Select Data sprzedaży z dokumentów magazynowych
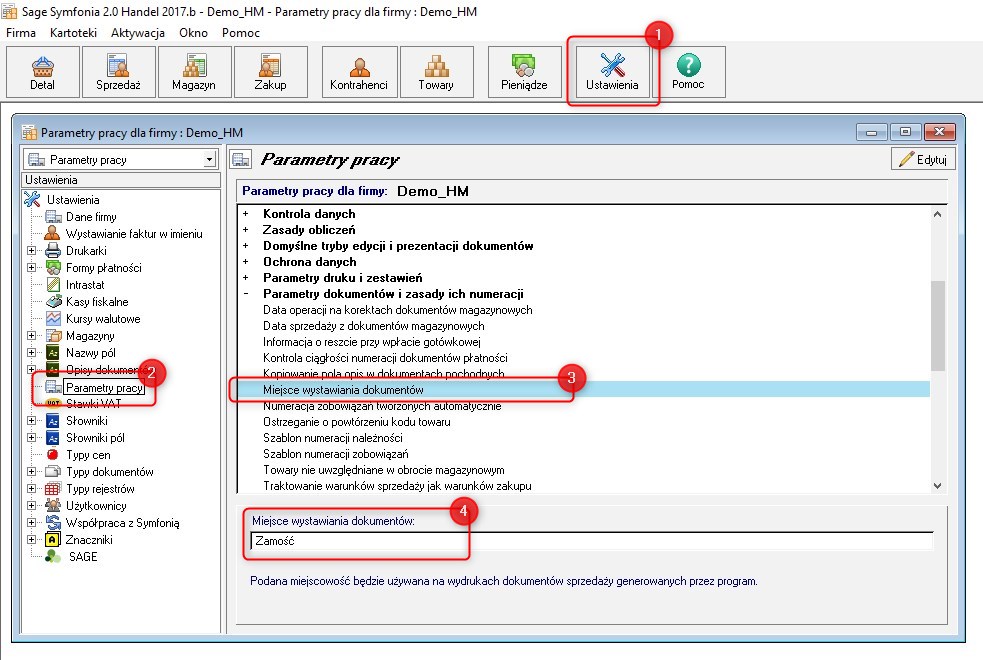The height and width of the screenshot is (660, 983). 374,326
